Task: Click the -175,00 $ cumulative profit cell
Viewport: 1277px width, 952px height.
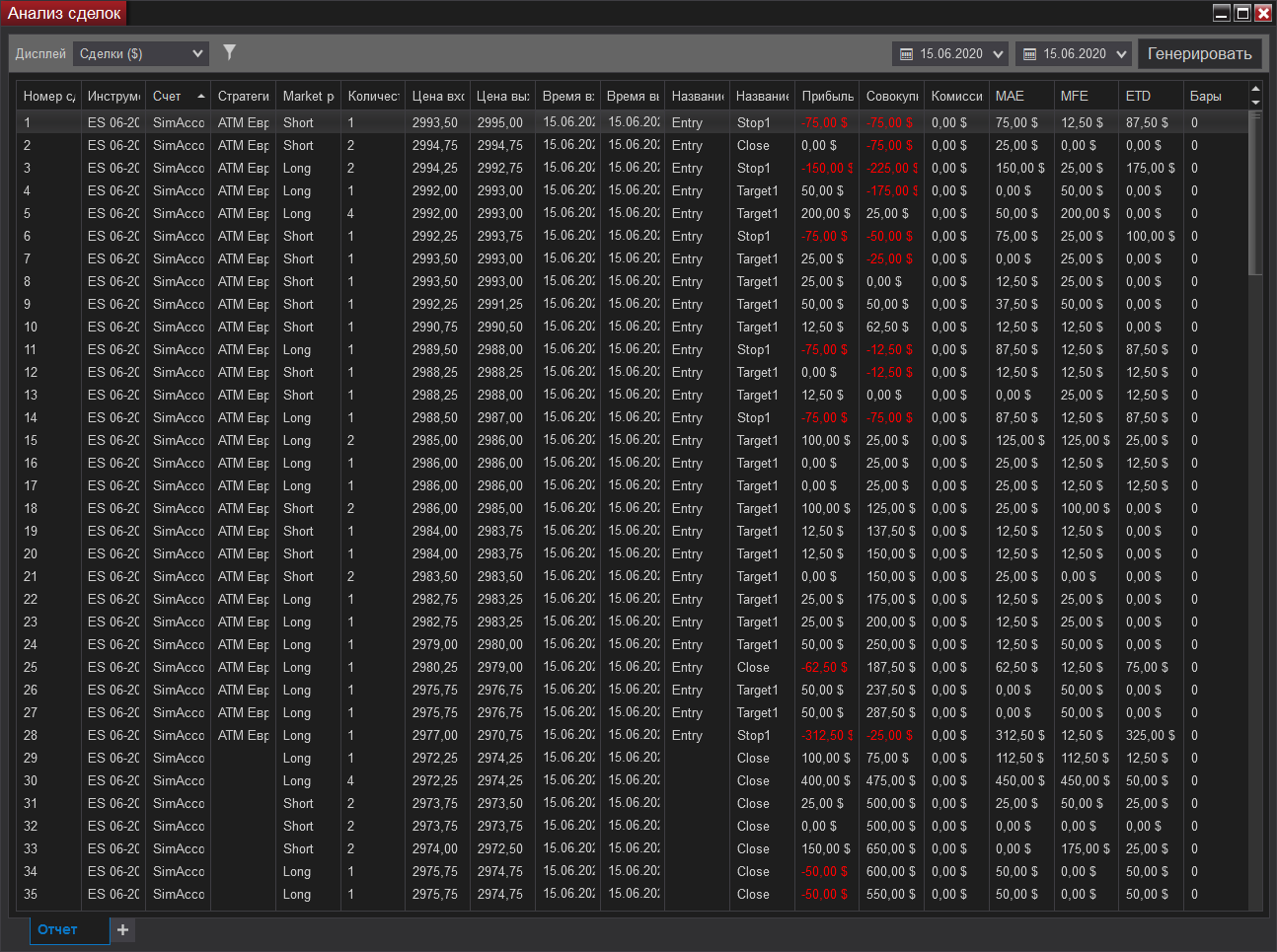Action: coord(892,190)
